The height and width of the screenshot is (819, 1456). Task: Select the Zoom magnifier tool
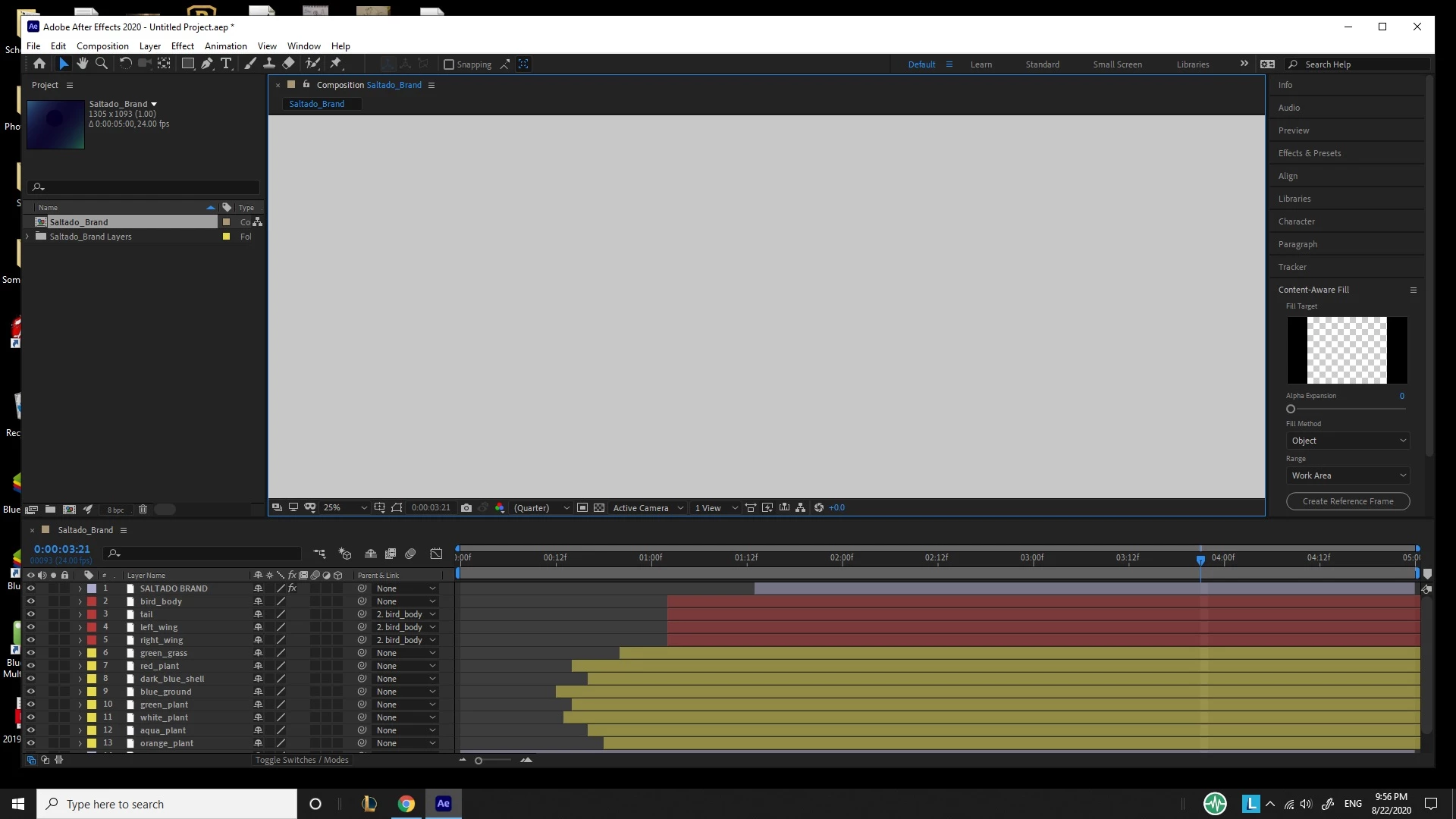coord(102,64)
